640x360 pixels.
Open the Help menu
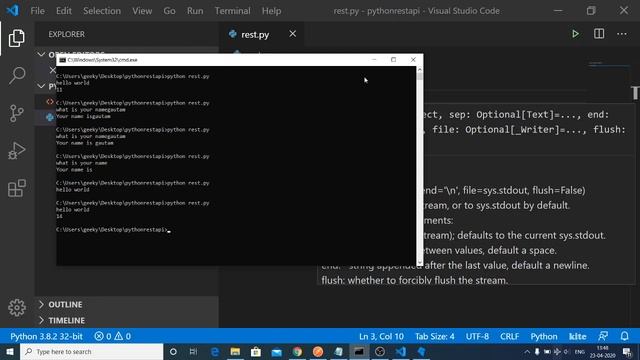[x=271, y=11]
